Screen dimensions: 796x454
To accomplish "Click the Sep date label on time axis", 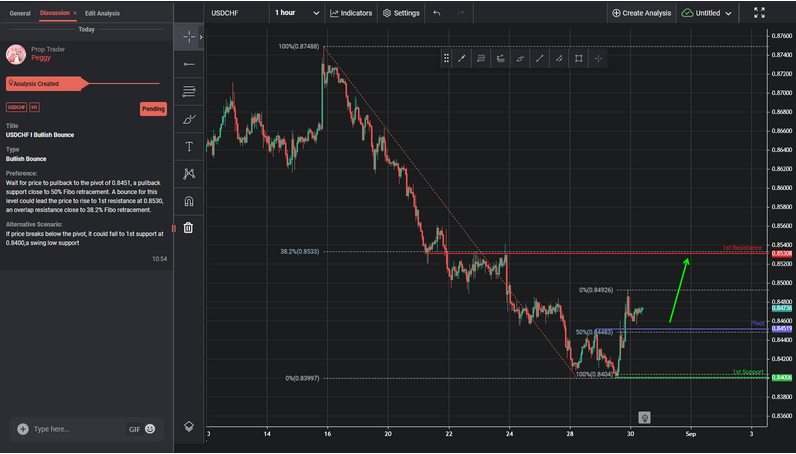I will click(x=690, y=434).
